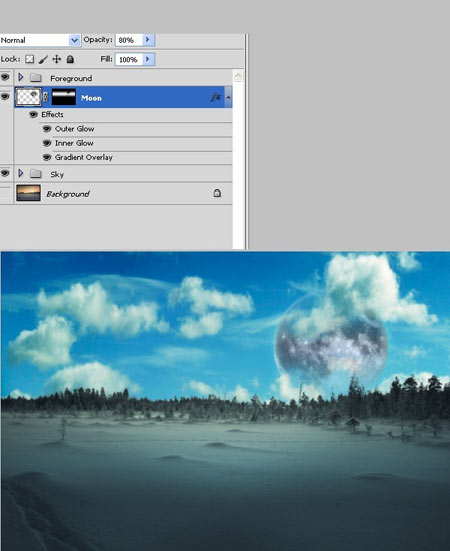This screenshot has width=450, height=551.
Task: Hide the Outer Glow effect
Action: 47,129
